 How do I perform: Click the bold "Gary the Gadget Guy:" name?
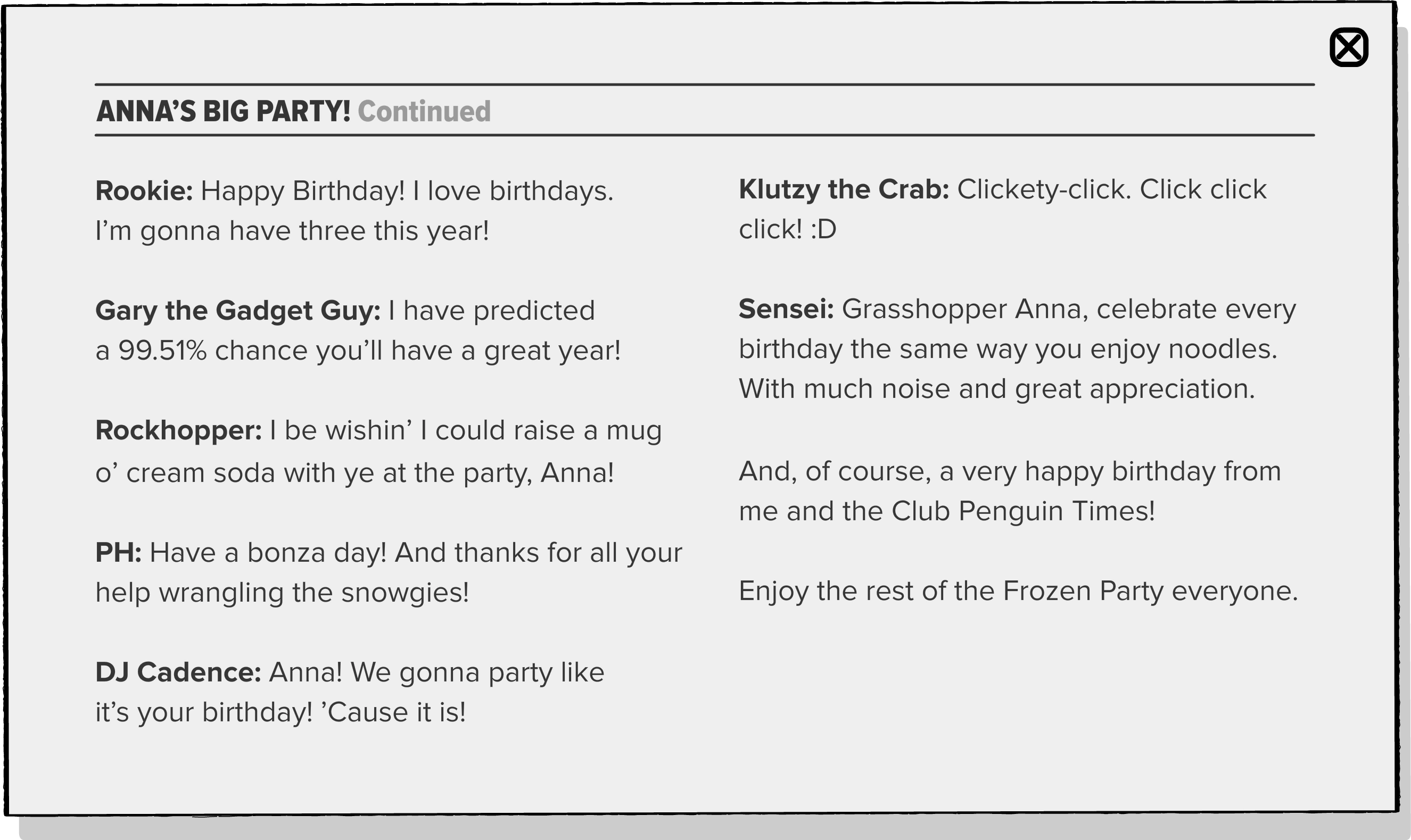coord(238,311)
